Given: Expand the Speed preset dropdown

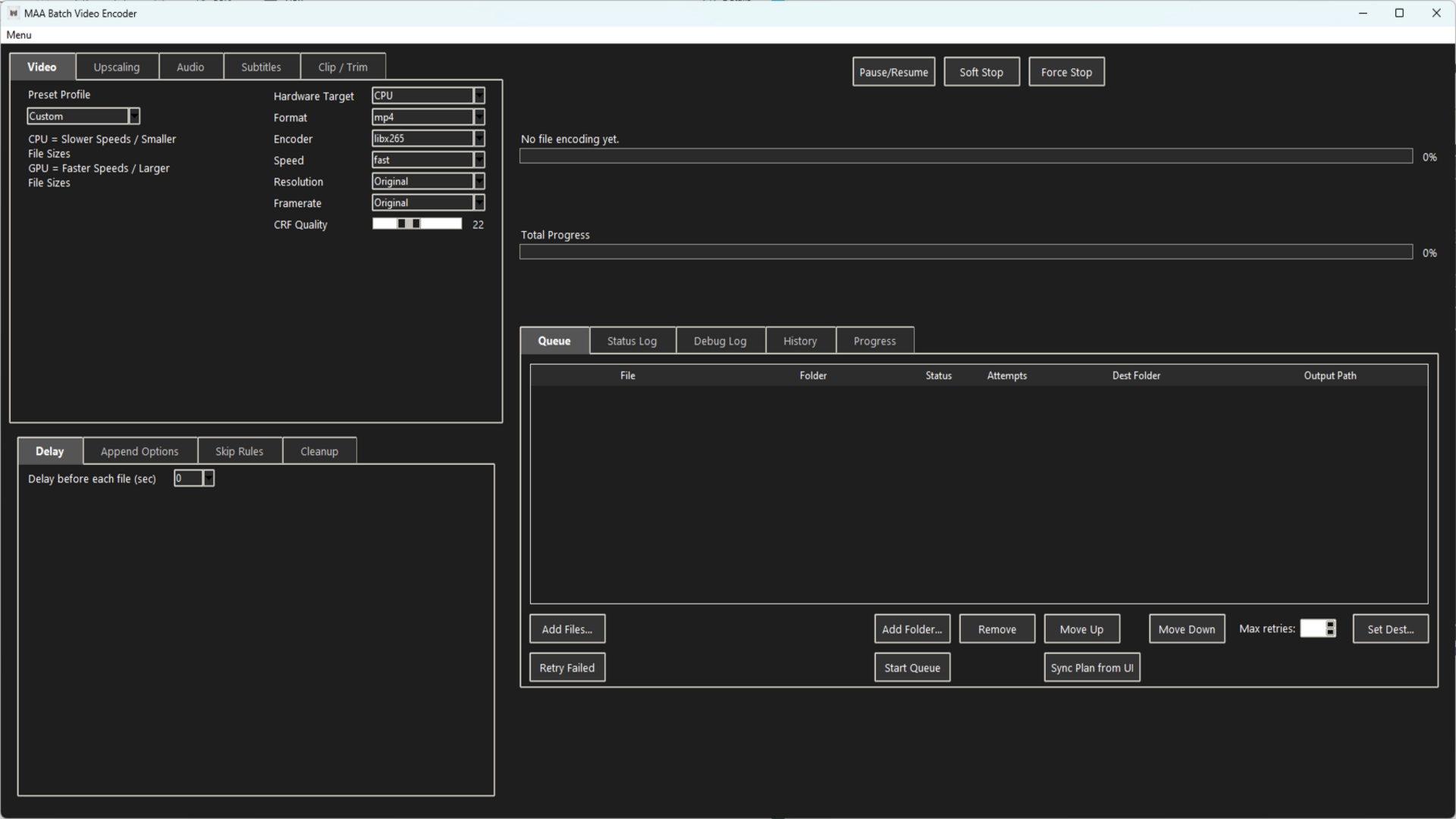Looking at the screenshot, I should point(479,159).
